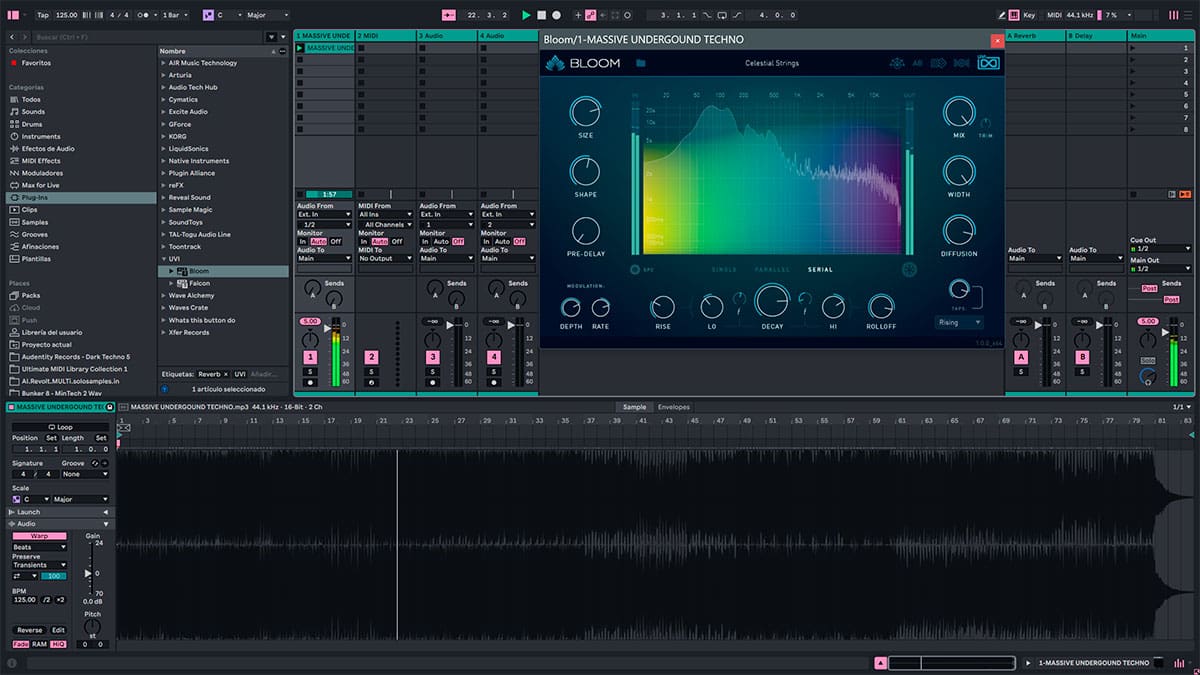Open the Beats warp mode dropdown
Image resolution: width=1200 pixels, height=675 pixels.
click(40, 547)
